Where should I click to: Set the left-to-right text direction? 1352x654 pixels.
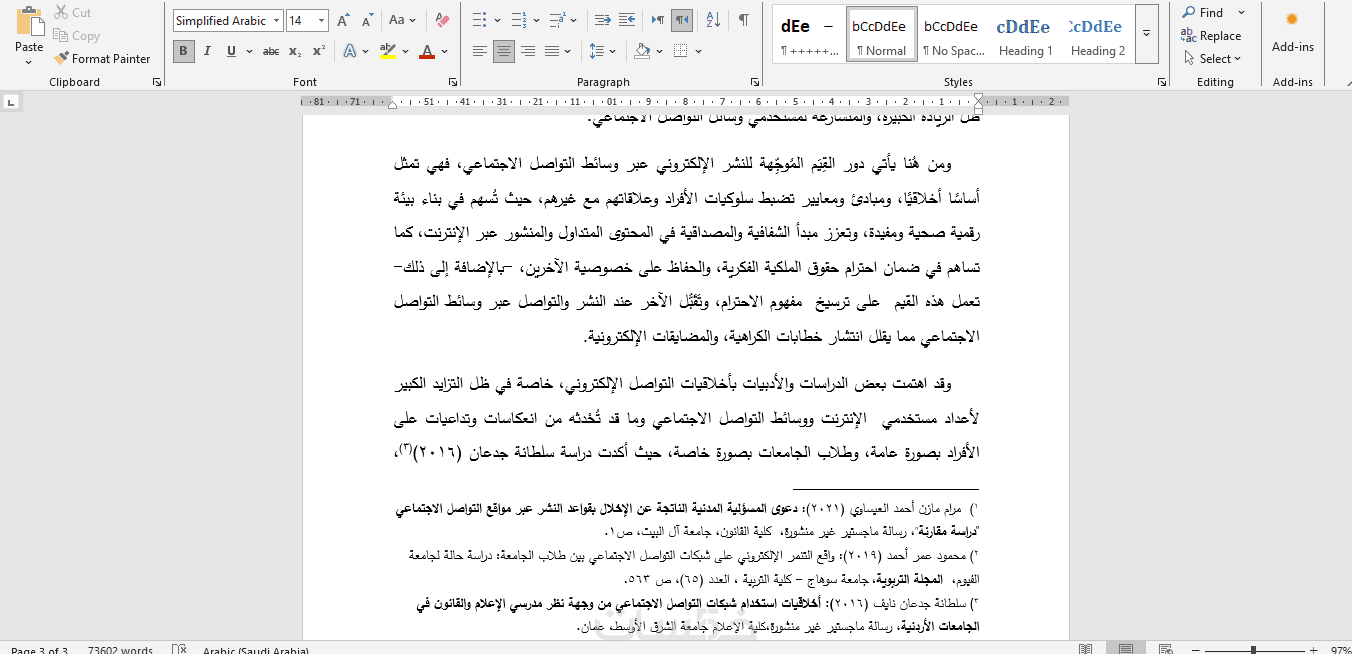(x=658, y=20)
